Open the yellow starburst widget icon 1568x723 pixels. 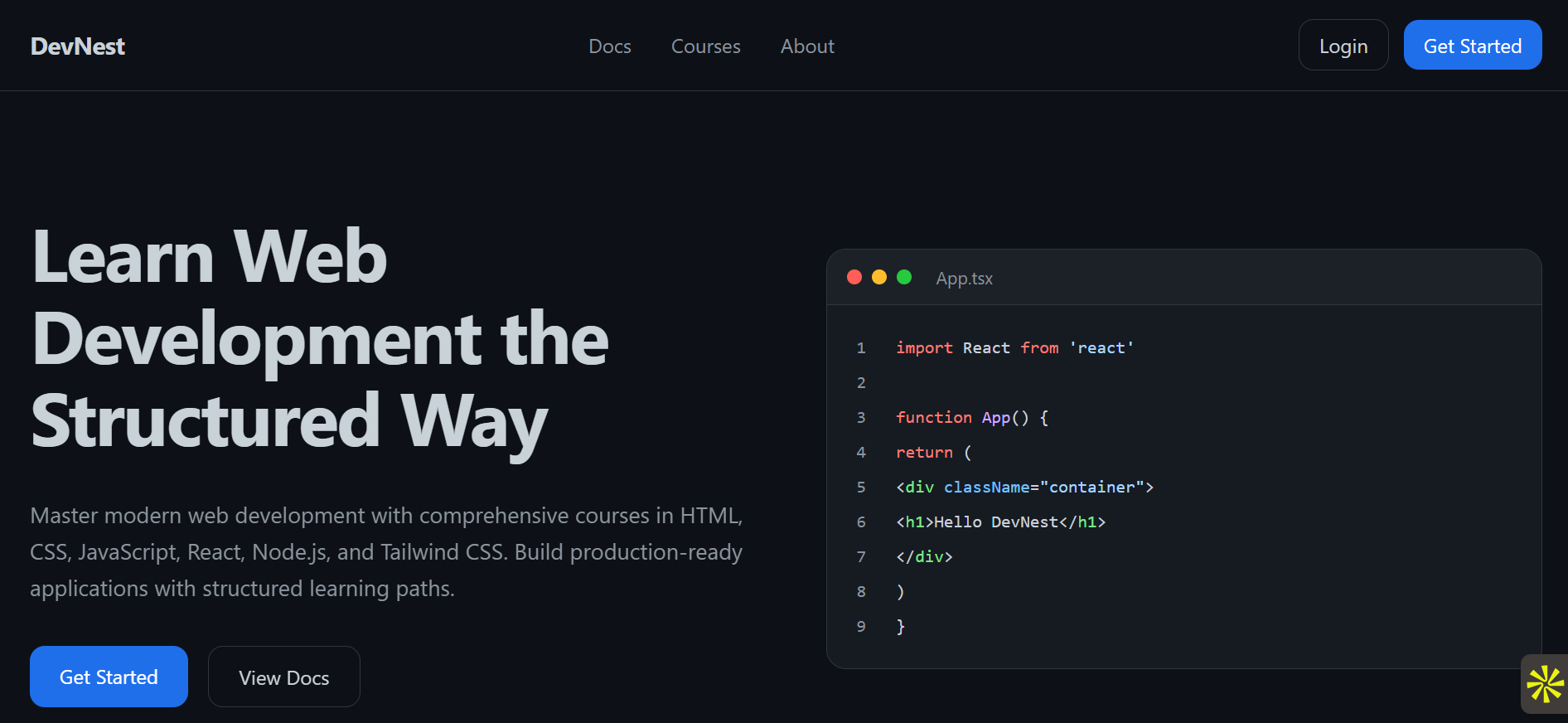point(1545,684)
